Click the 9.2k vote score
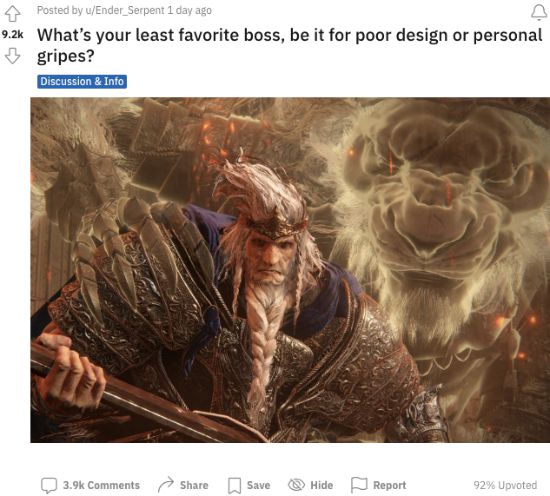Screen dimensions: 550x496 (13, 35)
